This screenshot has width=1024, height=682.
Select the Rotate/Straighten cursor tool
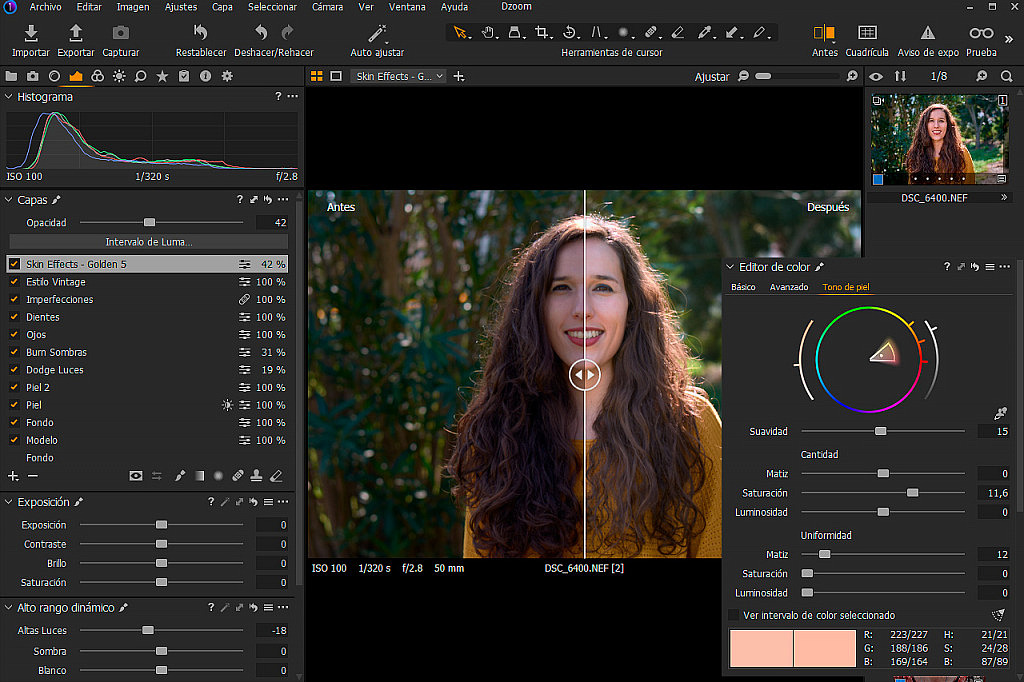coord(570,33)
